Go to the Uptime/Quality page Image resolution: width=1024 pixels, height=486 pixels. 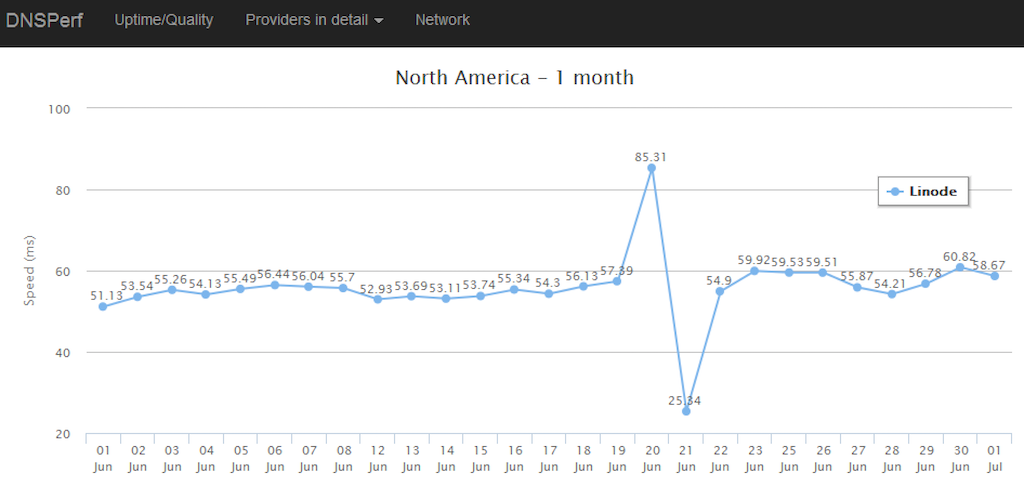click(164, 20)
